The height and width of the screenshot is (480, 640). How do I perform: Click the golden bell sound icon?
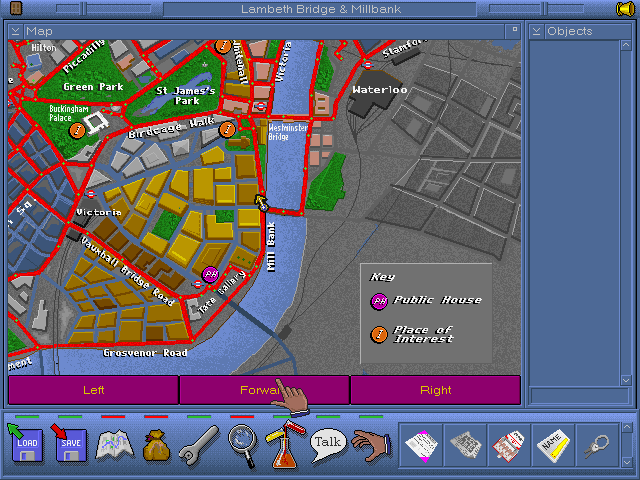[625, 9]
